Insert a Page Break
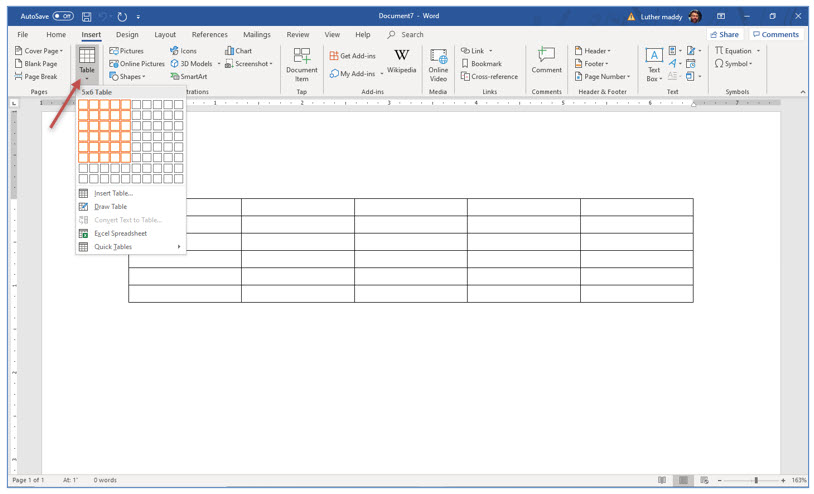The width and height of the screenshot is (814, 494). point(36,76)
